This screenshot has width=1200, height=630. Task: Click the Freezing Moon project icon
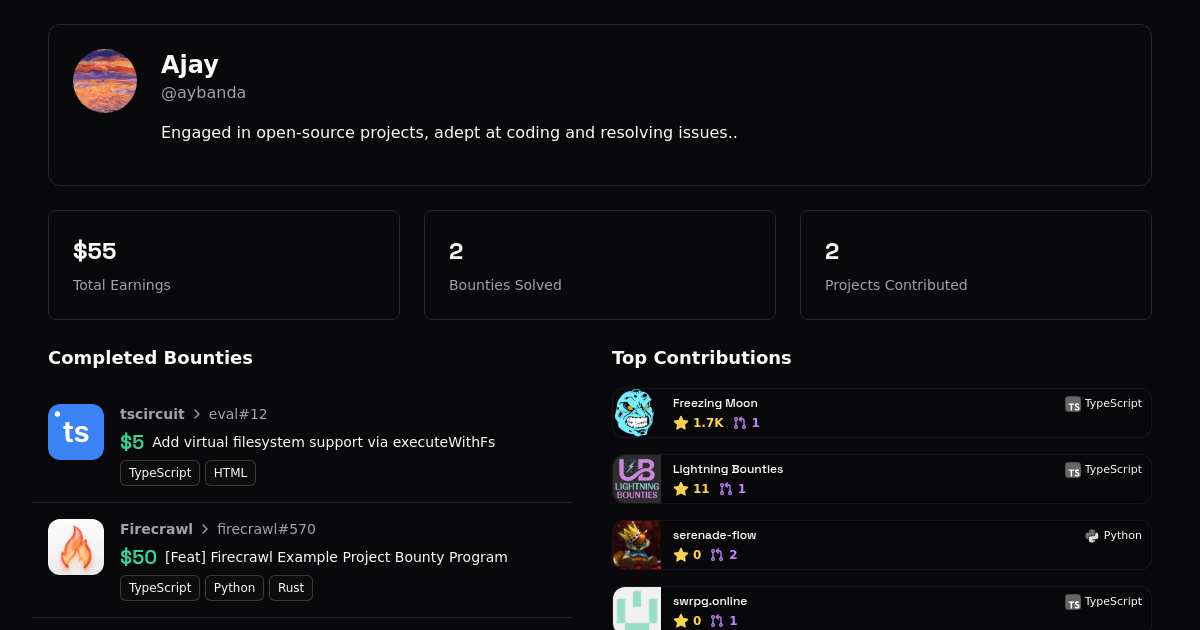point(636,413)
